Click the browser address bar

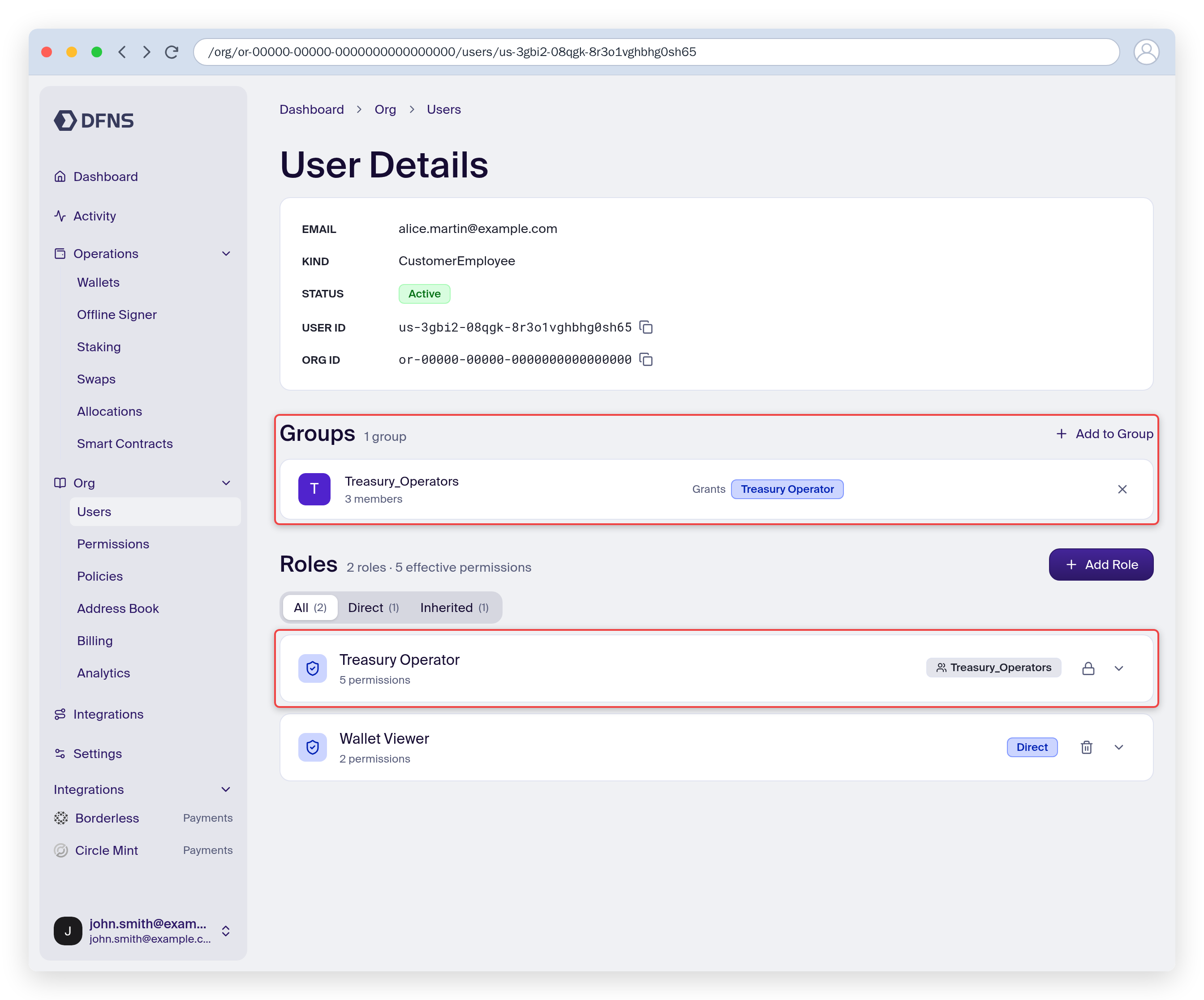[656, 52]
